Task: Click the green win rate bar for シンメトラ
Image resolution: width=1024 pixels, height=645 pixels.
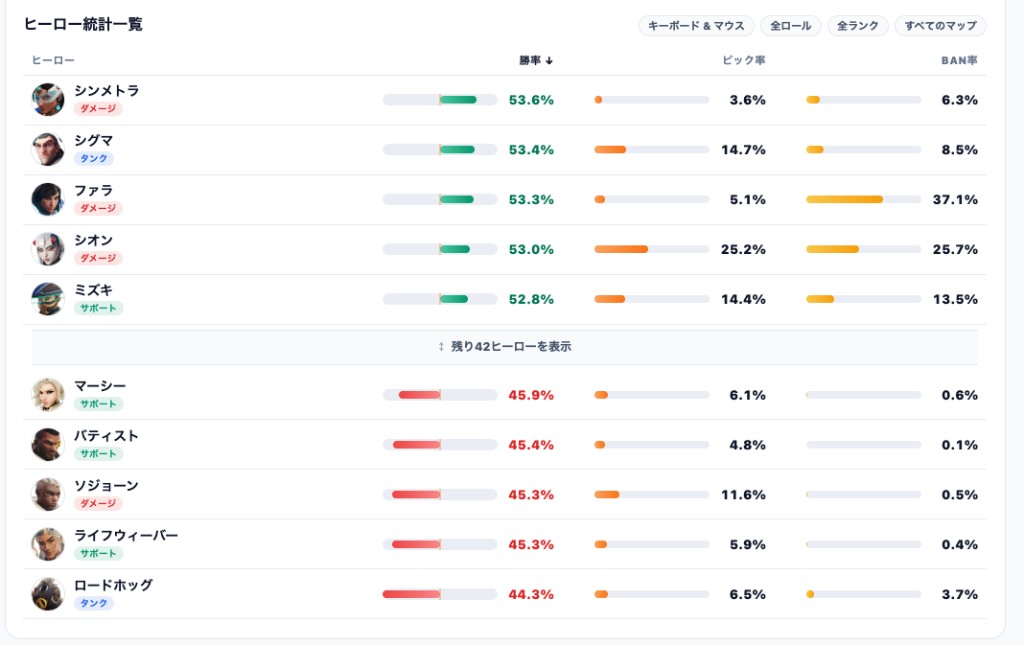Action: pos(458,100)
